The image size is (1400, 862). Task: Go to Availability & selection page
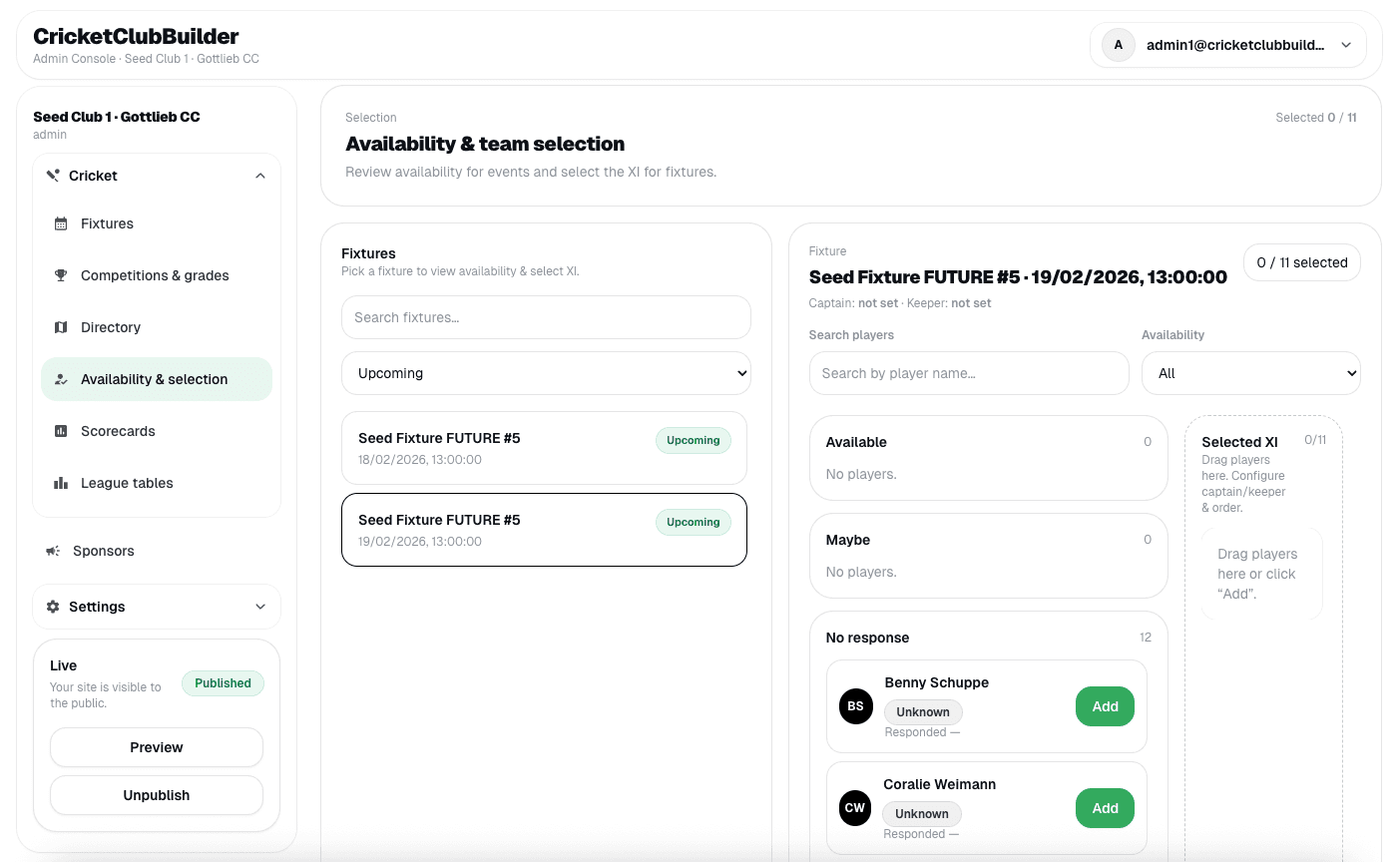click(155, 379)
